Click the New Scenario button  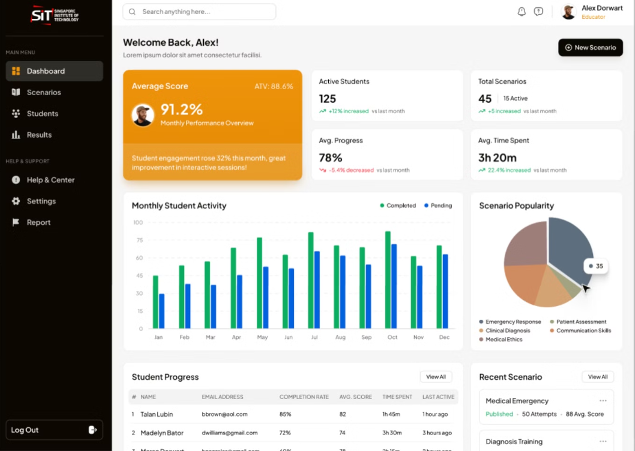[590, 47]
